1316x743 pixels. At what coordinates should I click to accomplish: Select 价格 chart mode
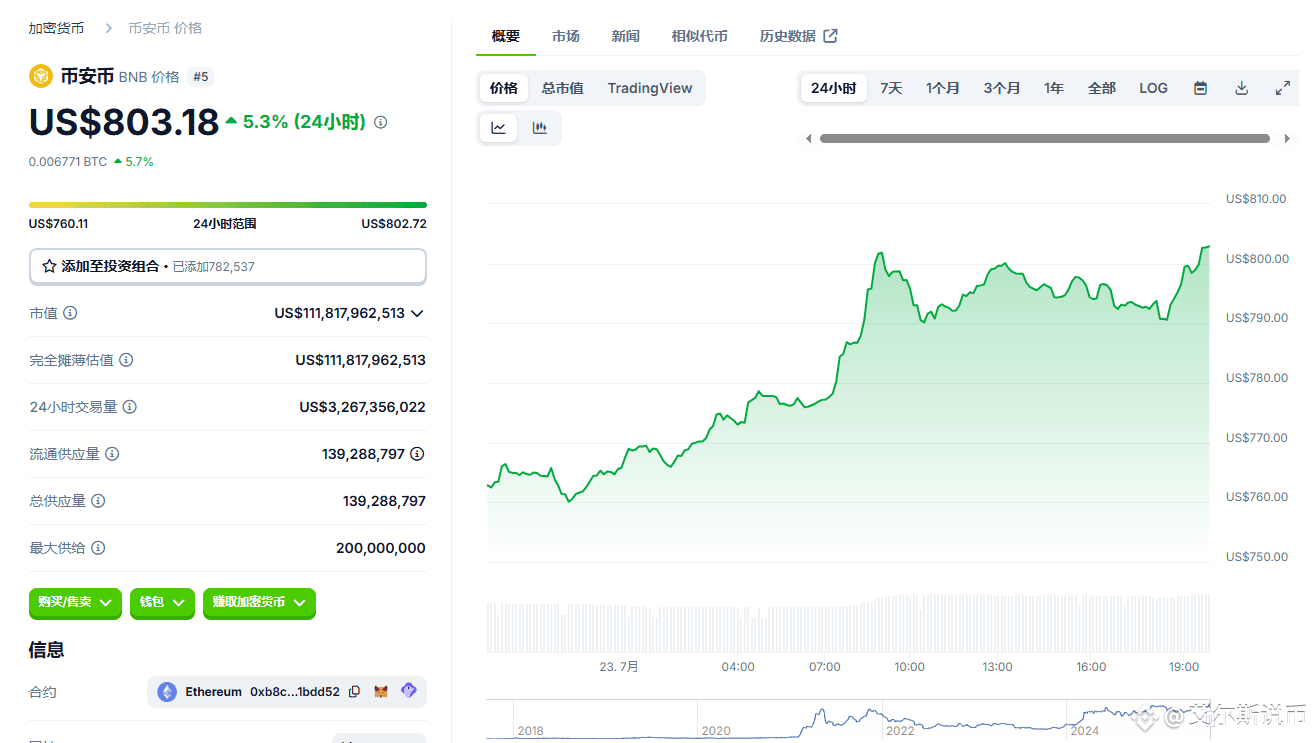pos(504,88)
